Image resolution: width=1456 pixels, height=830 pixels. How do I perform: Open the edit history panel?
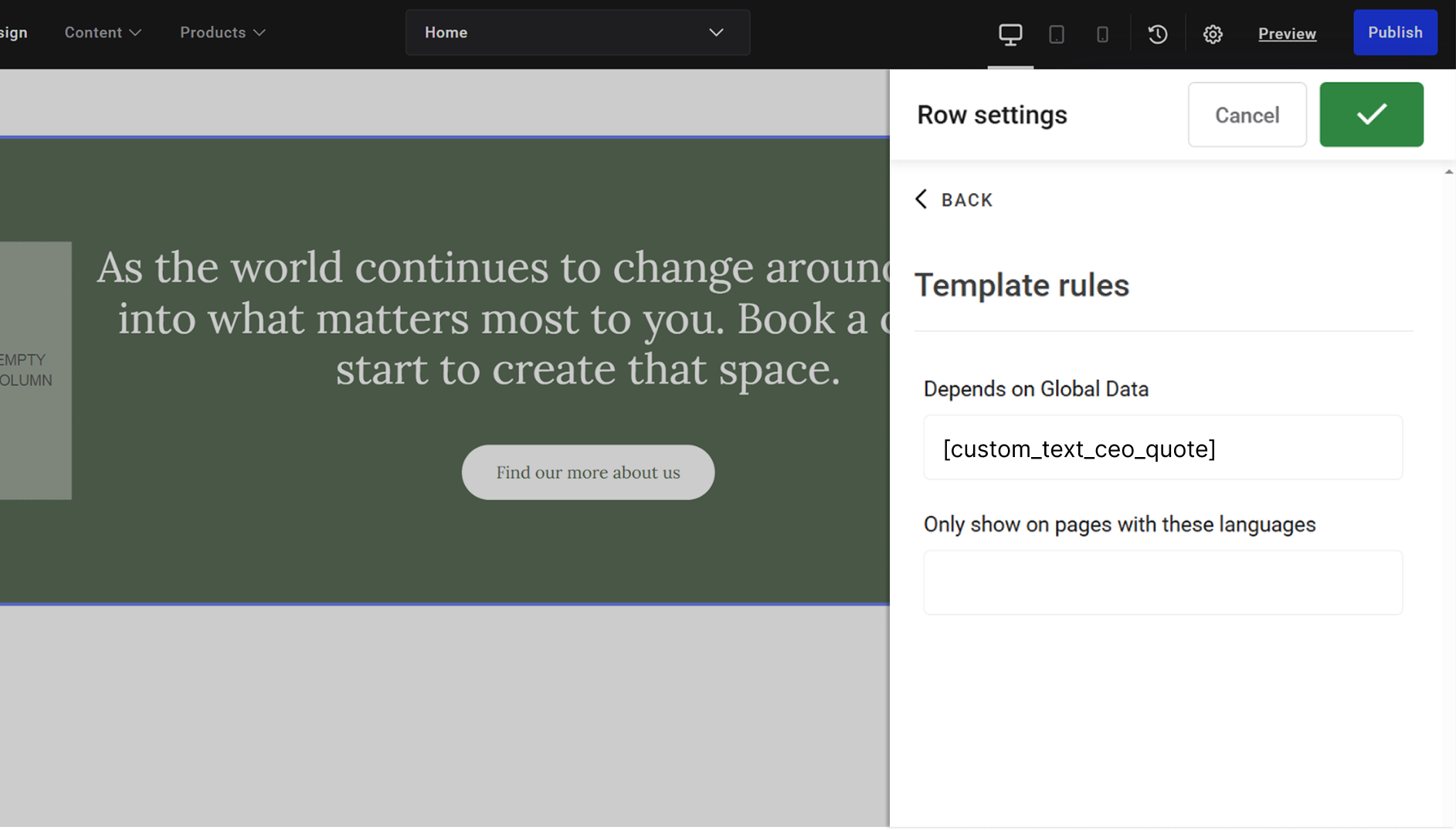(1156, 33)
